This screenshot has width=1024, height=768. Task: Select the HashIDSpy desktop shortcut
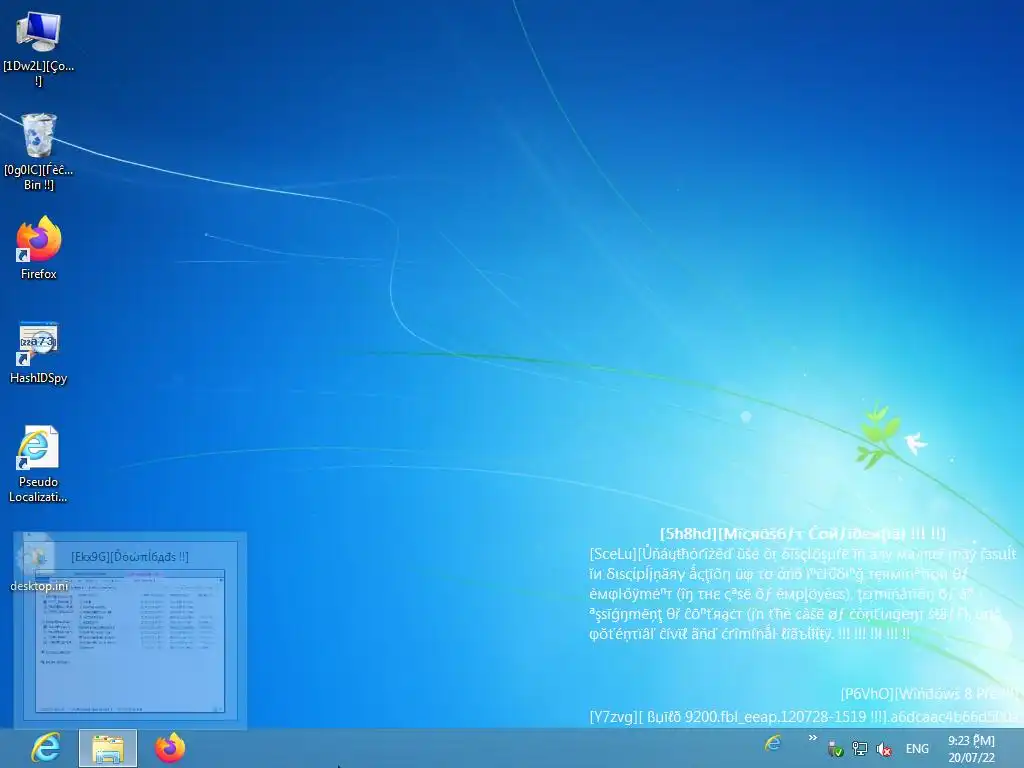click(39, 352)
